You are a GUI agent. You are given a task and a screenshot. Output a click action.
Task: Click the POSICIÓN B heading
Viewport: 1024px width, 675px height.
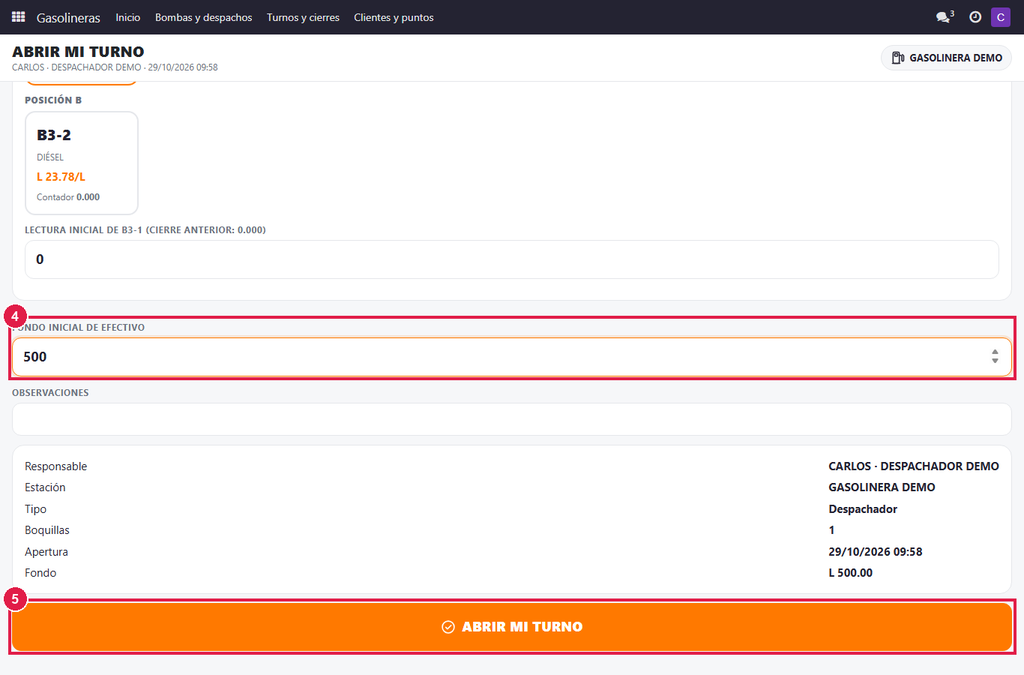53,100
